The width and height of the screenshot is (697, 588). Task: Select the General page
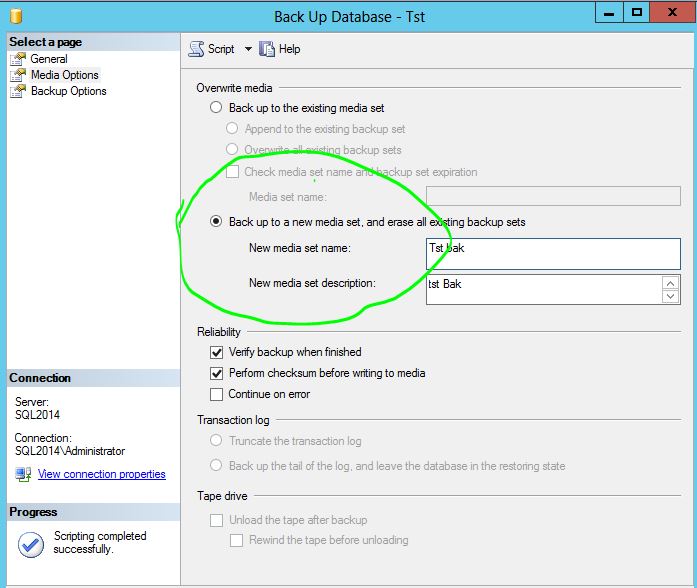click(49, 59)
